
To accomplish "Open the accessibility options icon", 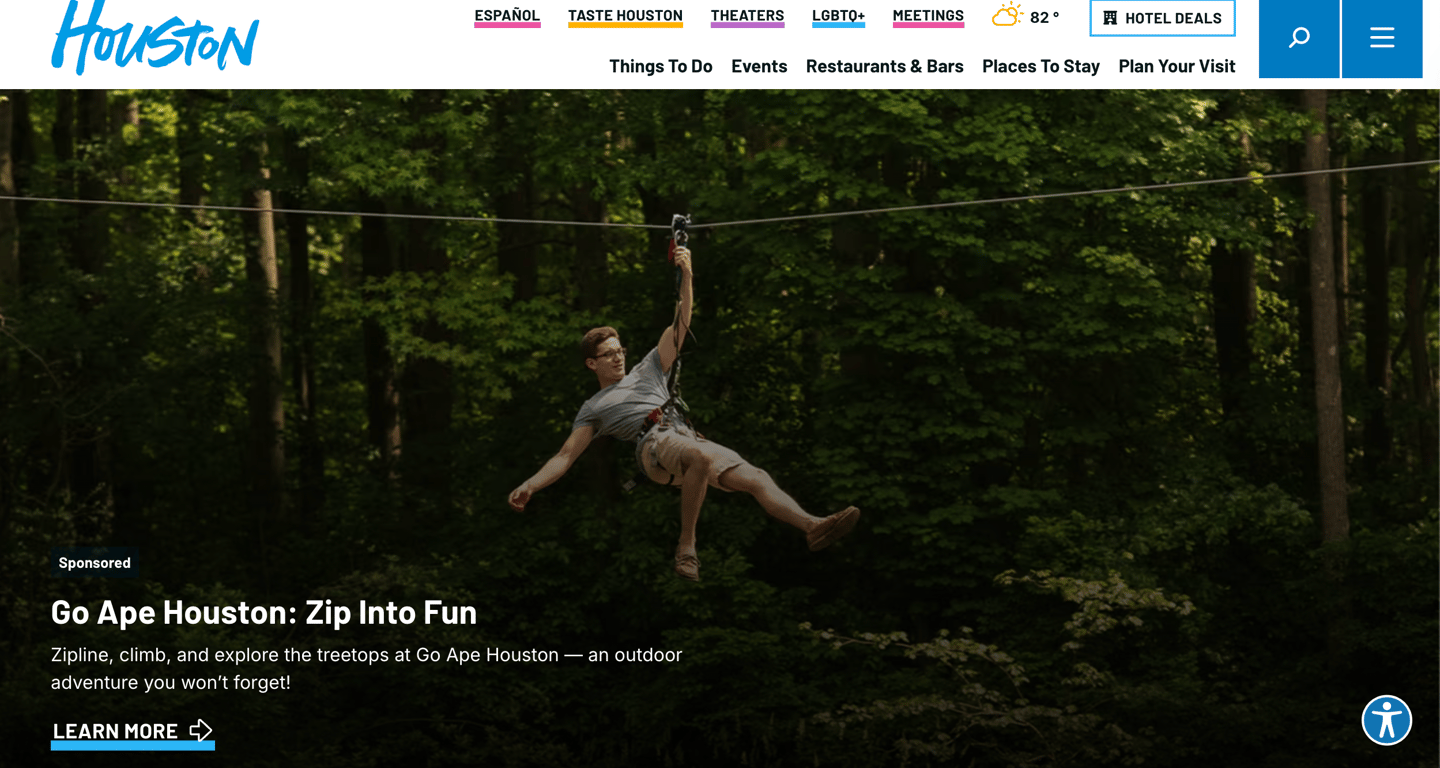I will (1387, 720).
